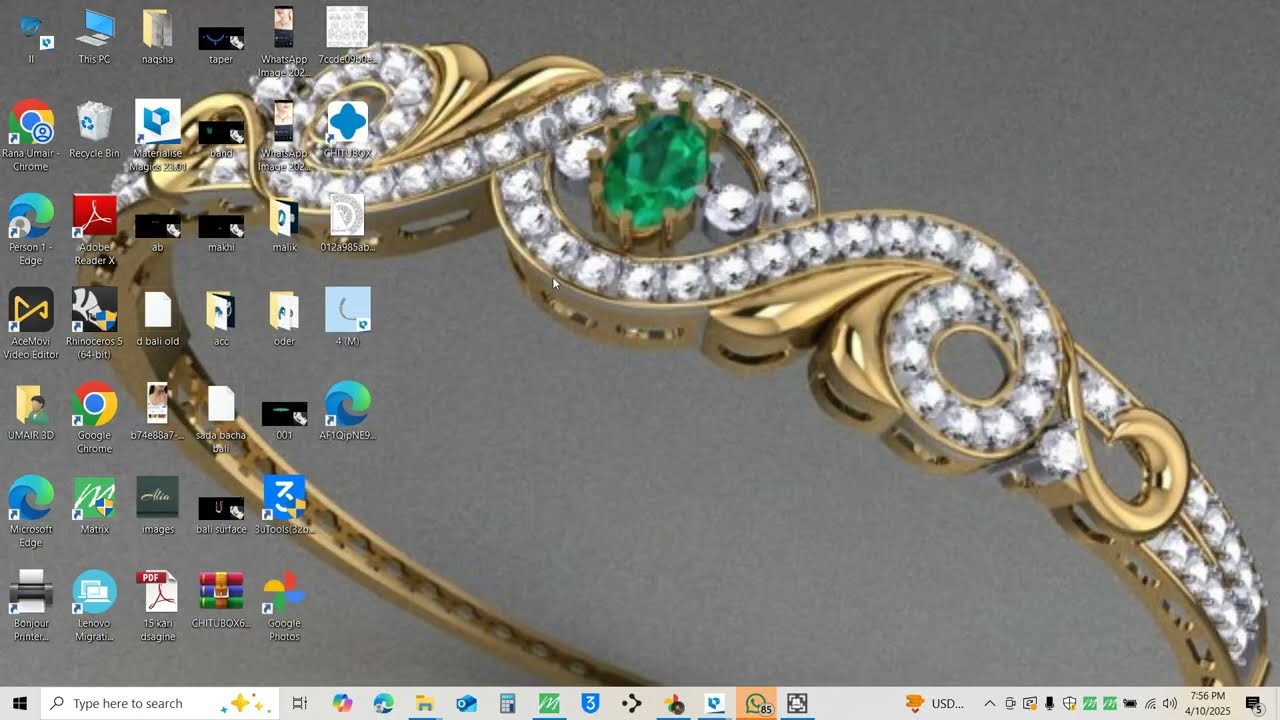
Task: Select the malik folder
Action: pos(284,225)
